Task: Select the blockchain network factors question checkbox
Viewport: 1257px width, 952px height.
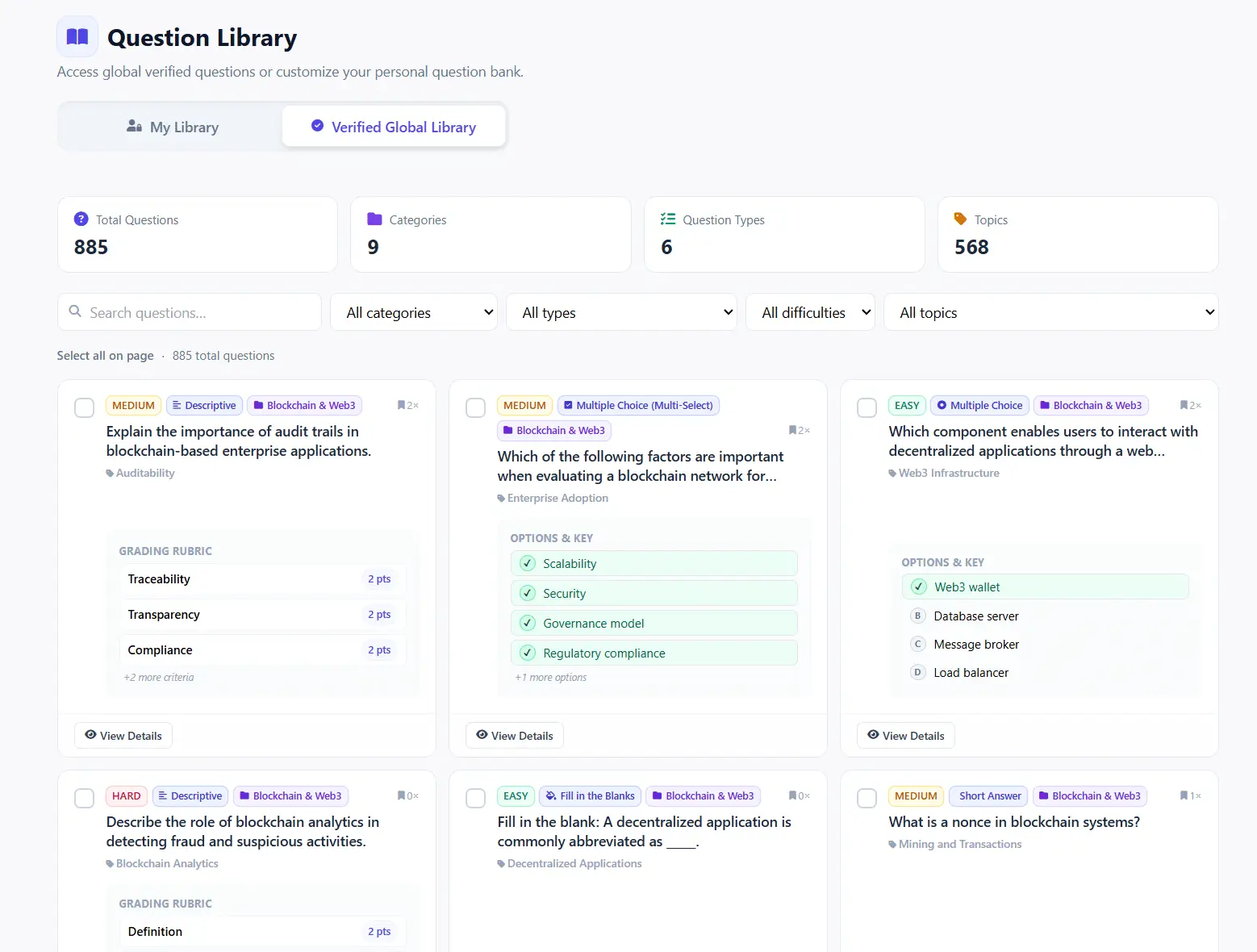Action: [475, 407]
